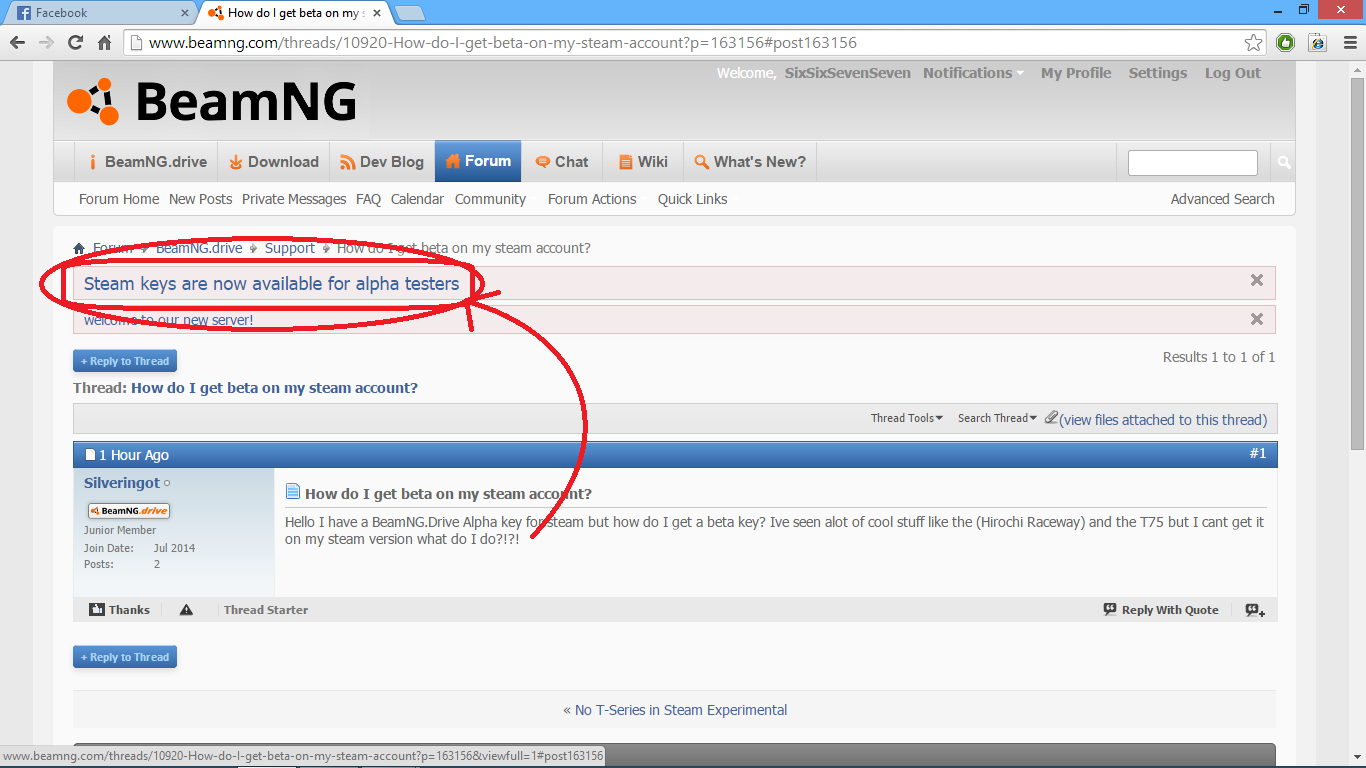The width and height of the screenshot is (1366, 768).
Task: Click the Thanks button
Action: [119, 610]
